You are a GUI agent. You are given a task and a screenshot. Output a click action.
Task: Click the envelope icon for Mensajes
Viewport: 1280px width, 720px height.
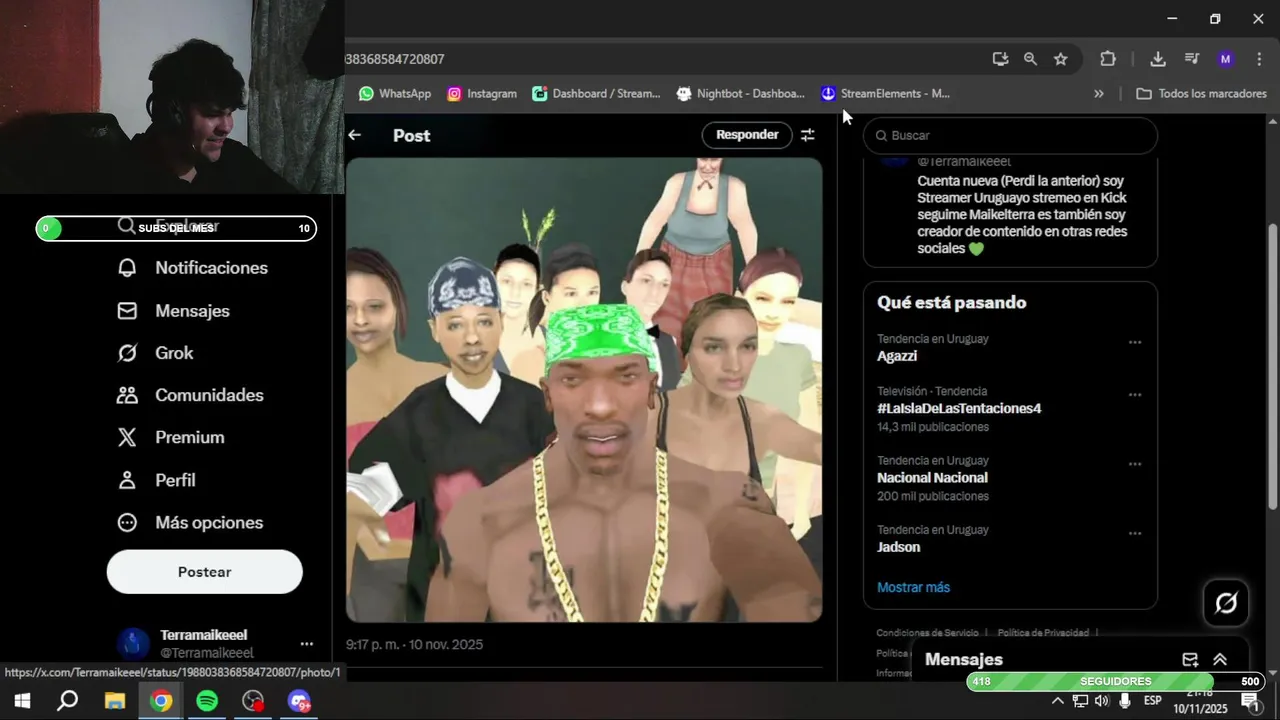127,311
